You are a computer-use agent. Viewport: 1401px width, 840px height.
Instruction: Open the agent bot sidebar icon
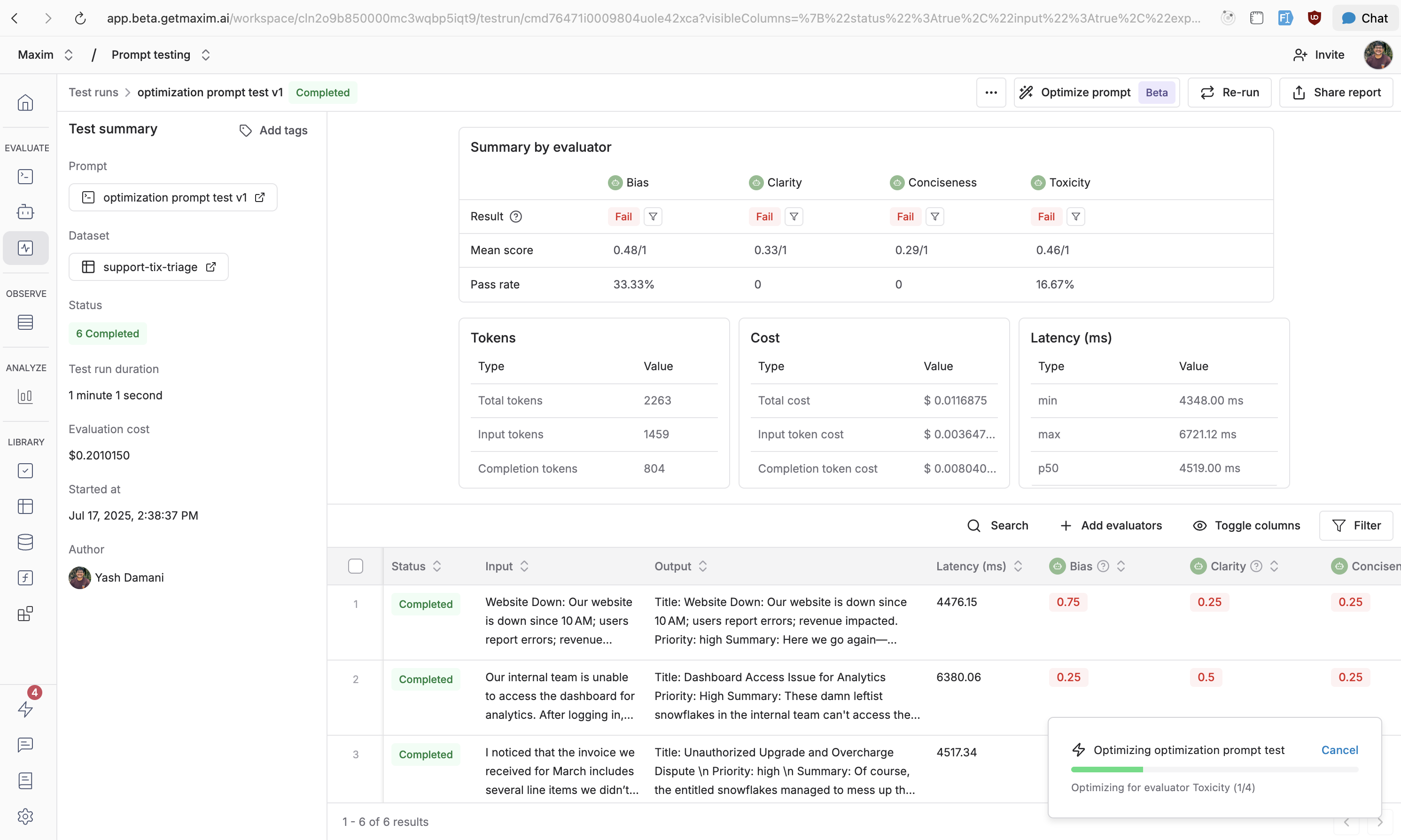(25, 212)
